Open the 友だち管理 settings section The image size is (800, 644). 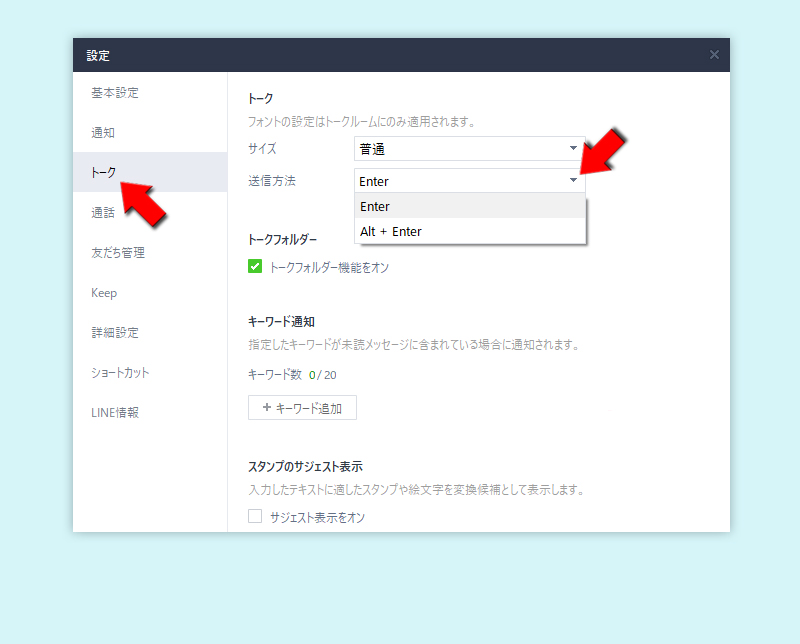(120, 252)
